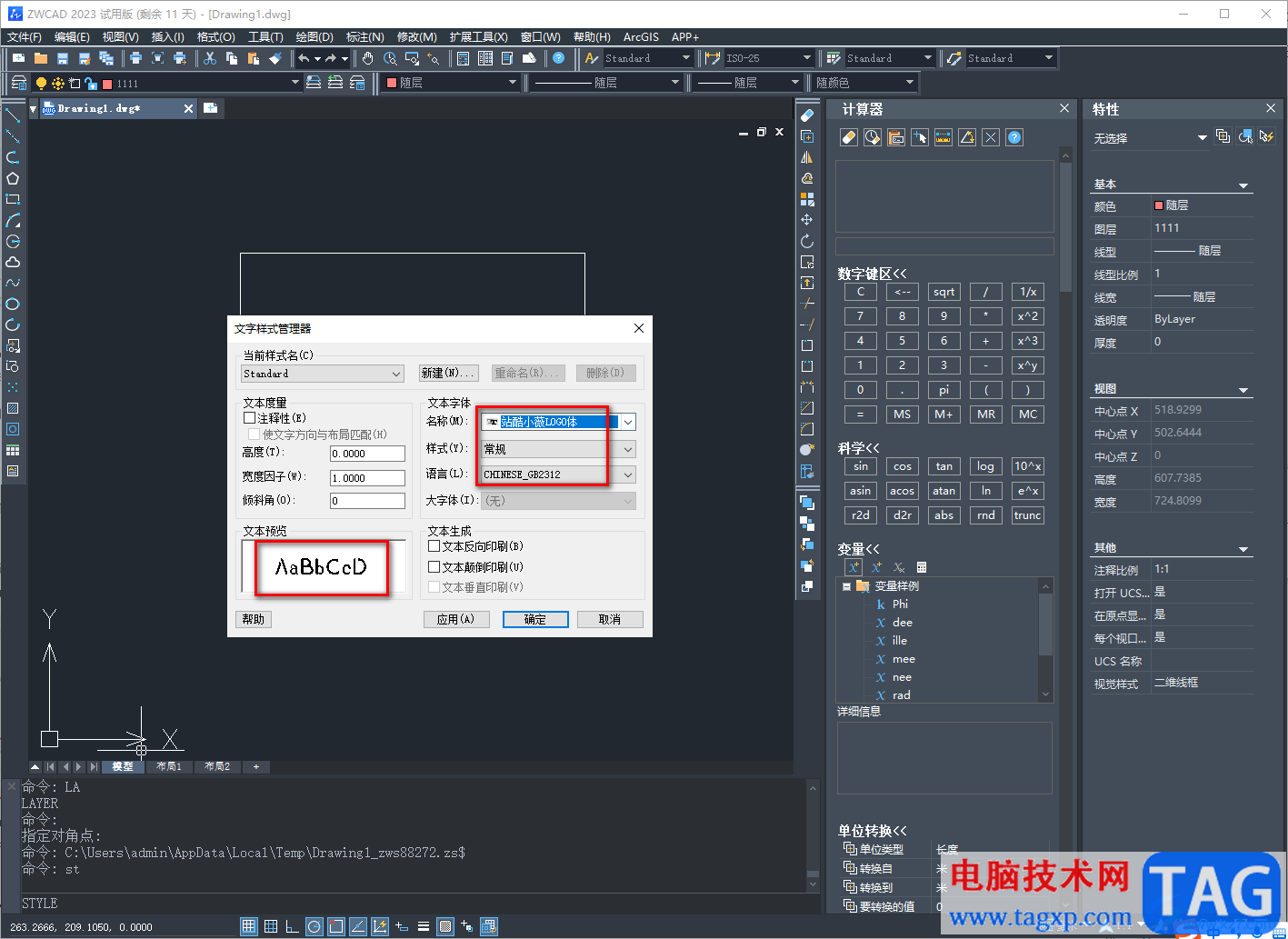This screenshot has width=1288, height=939.
Task: Toggle polar tracking in status bar
Action: tap(314, 926)
